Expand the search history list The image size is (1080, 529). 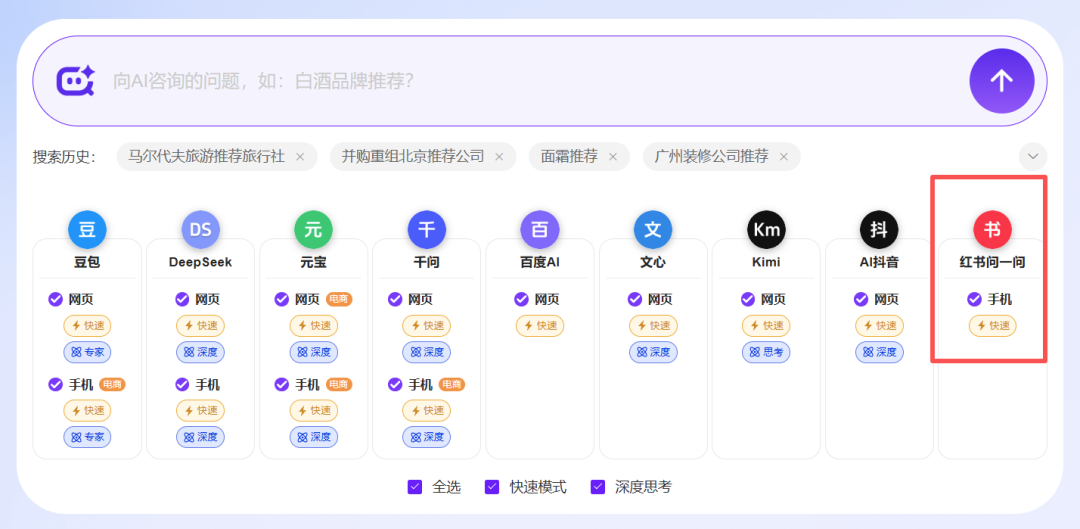(1032, 156)
